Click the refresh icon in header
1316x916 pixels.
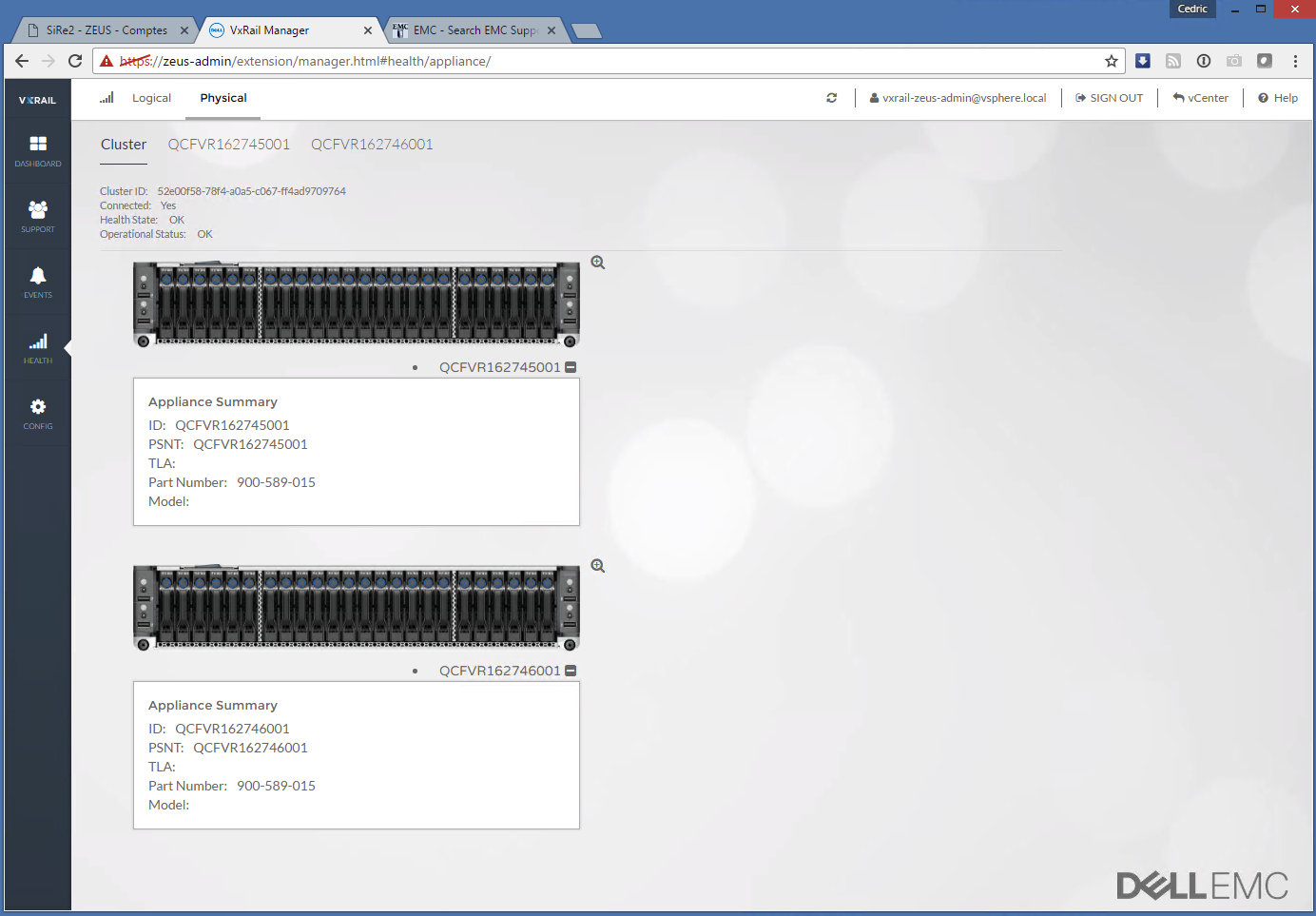click(831, 98)
